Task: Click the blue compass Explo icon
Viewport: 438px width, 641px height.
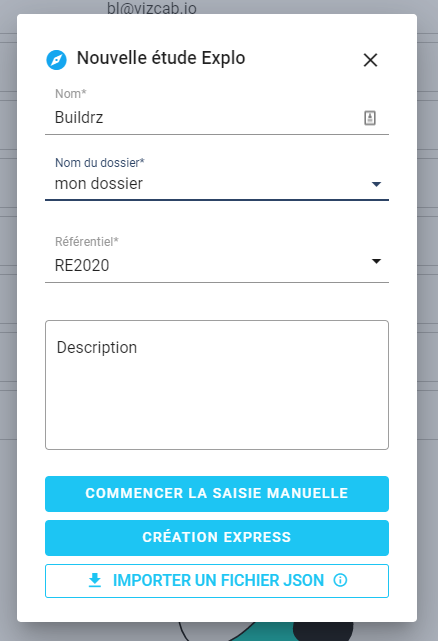Action: point(56,60)
